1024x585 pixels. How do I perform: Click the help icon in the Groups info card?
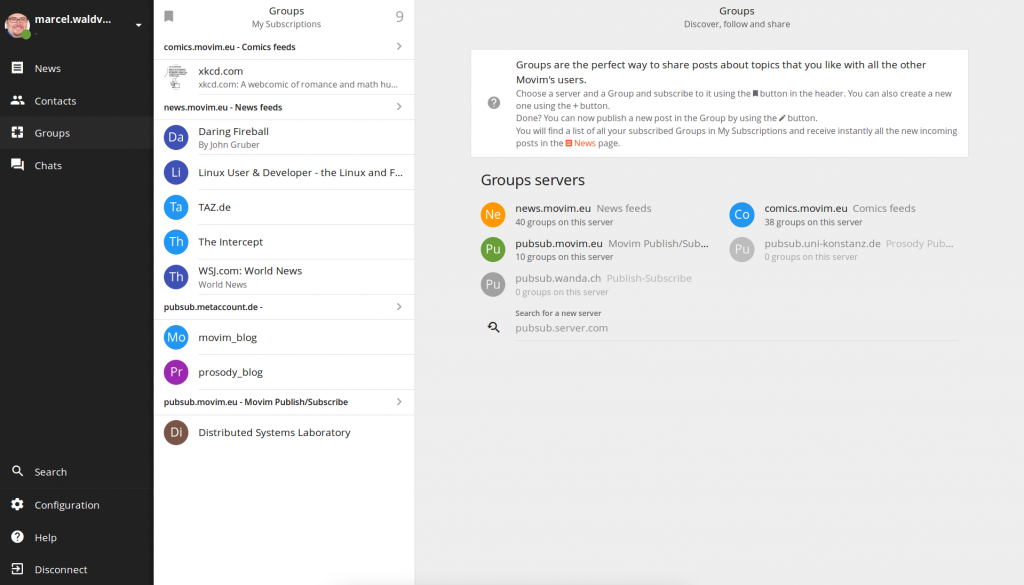(494, 103)
